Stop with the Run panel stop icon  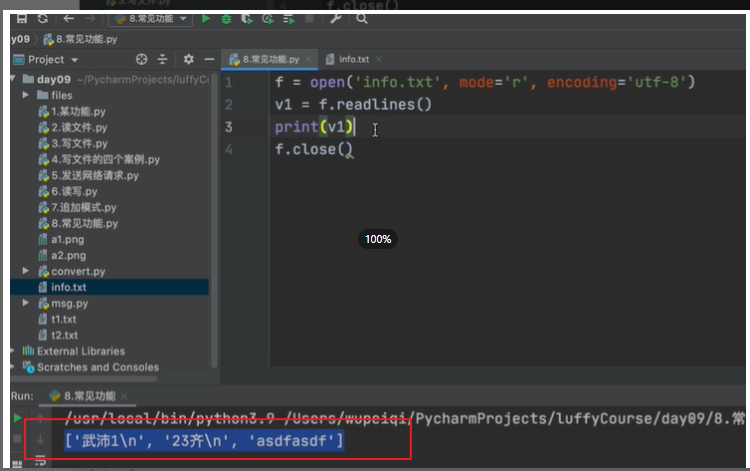(x=17, y=439)
